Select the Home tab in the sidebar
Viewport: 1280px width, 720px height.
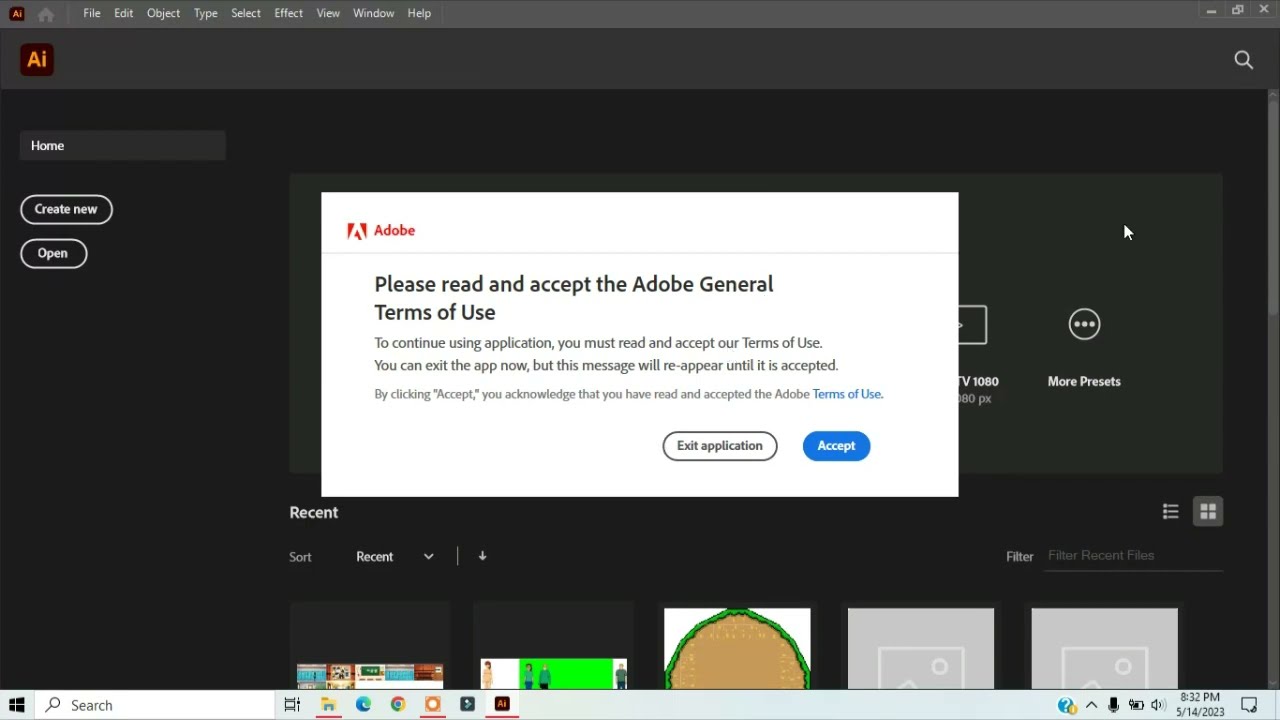[123, 146]
